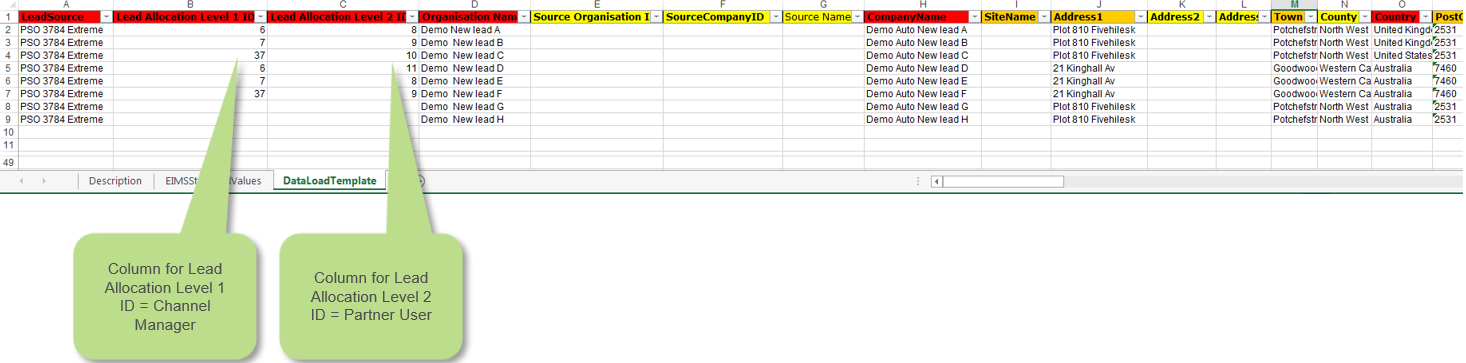Click 'Plot 810 Fivehilesk' in row 2
The height and width of the screenshot is (363, 1466).
pyautogui.click(x=1099, y=30)
